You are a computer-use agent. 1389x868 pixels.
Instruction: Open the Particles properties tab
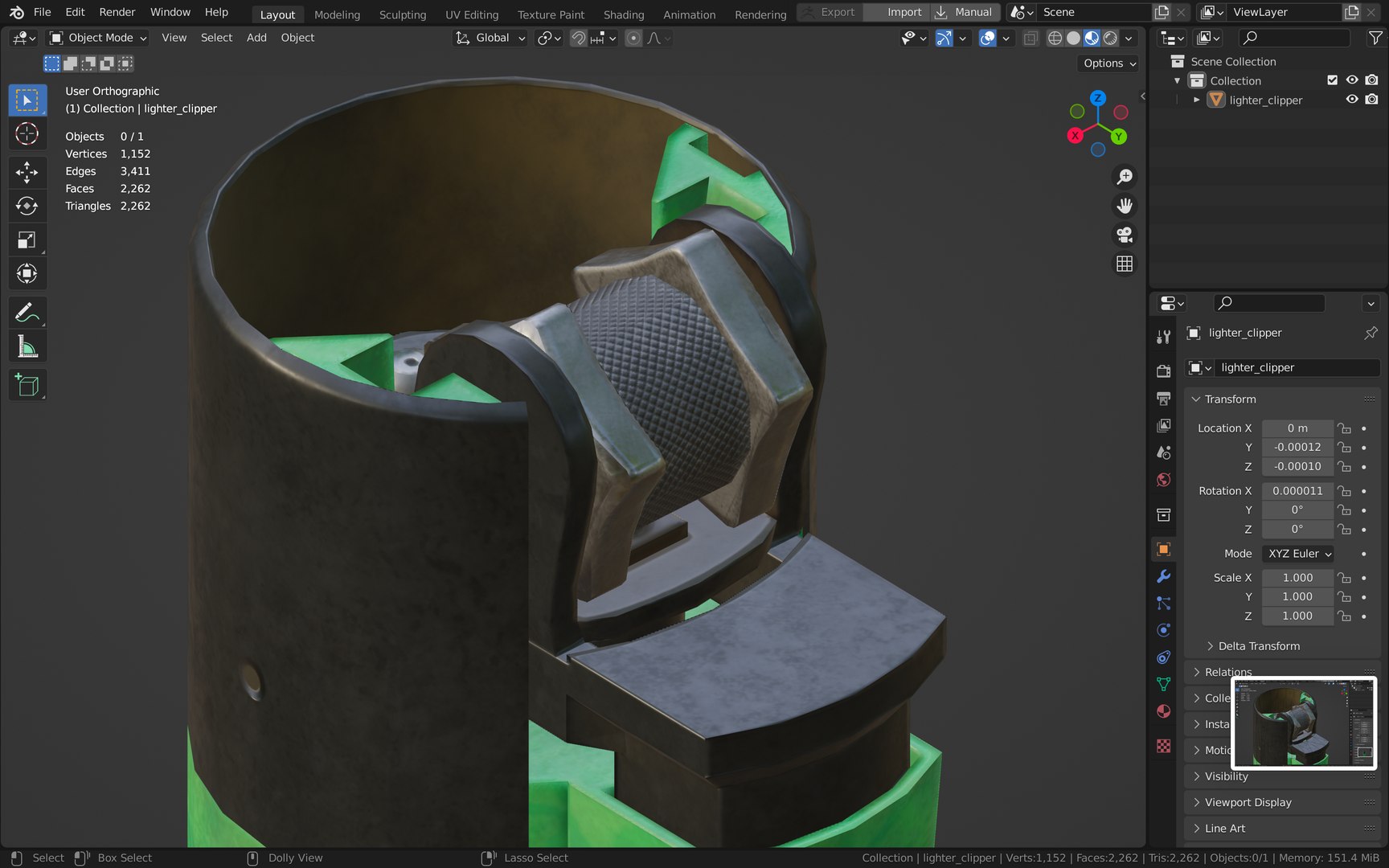click(x=1163, y=603)
